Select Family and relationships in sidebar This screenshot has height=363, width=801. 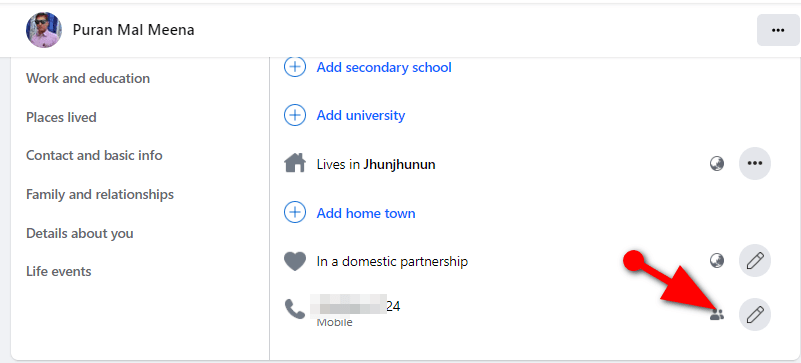pyautogui.click(x=100, y=195)
